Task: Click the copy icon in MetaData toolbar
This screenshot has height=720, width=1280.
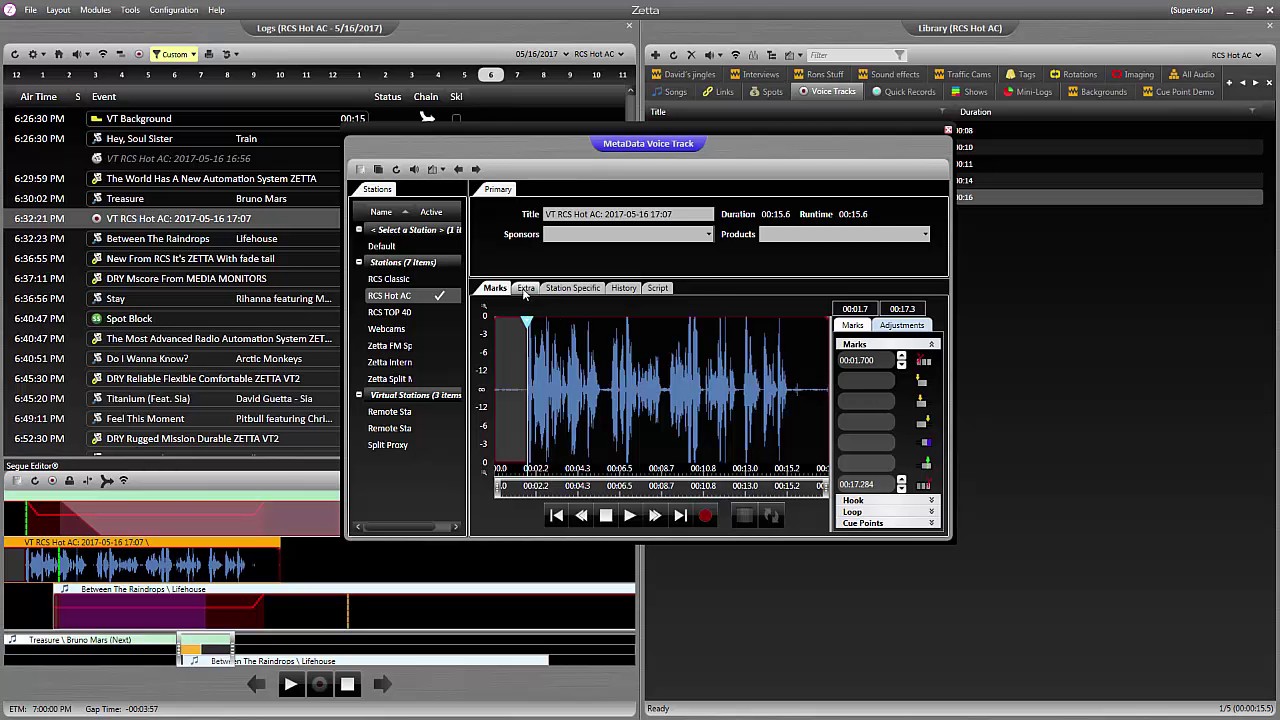Action: 377,169
